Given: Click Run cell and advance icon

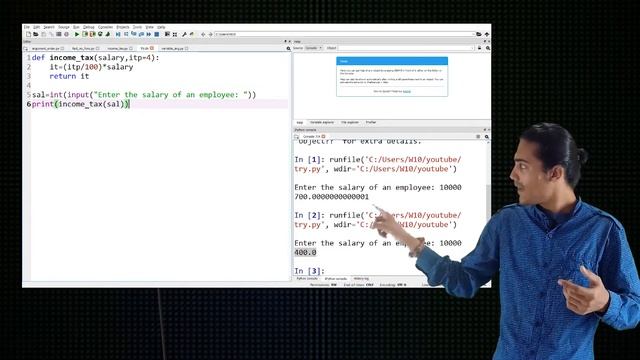Looking at the screenshot, I should pyautogui.click(x=92, y=34).
